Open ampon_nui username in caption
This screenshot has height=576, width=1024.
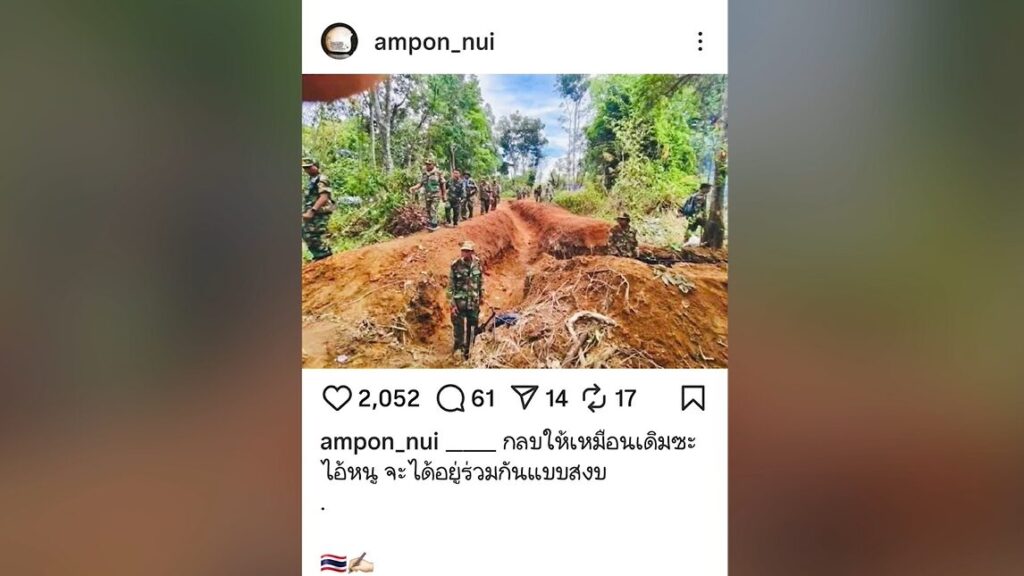click(x=379, y=442)
